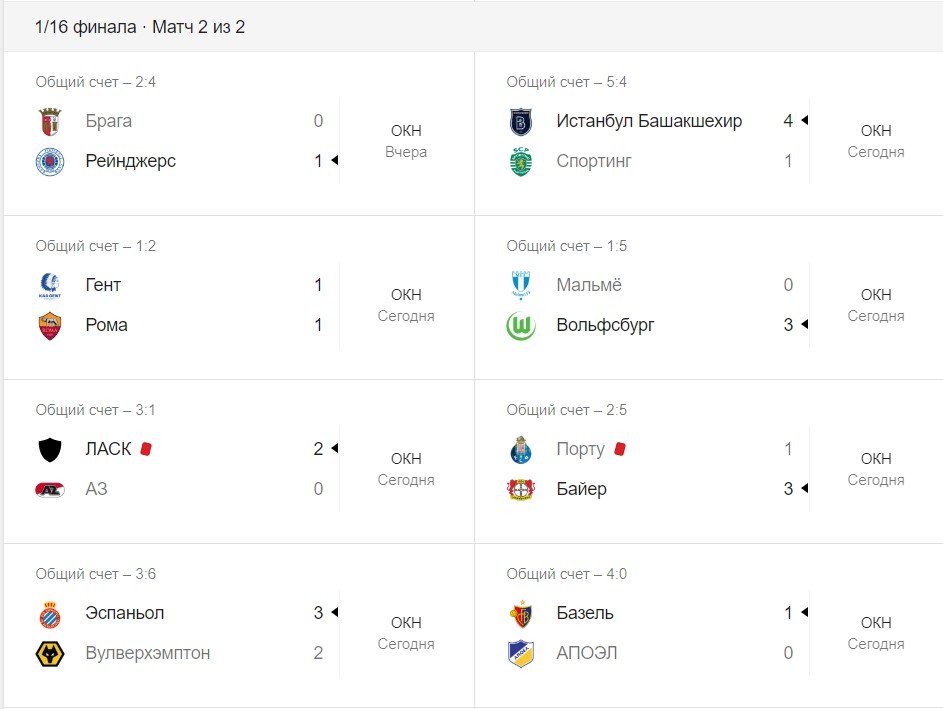Click the Roma club crest icon

(x=50, y=325)
